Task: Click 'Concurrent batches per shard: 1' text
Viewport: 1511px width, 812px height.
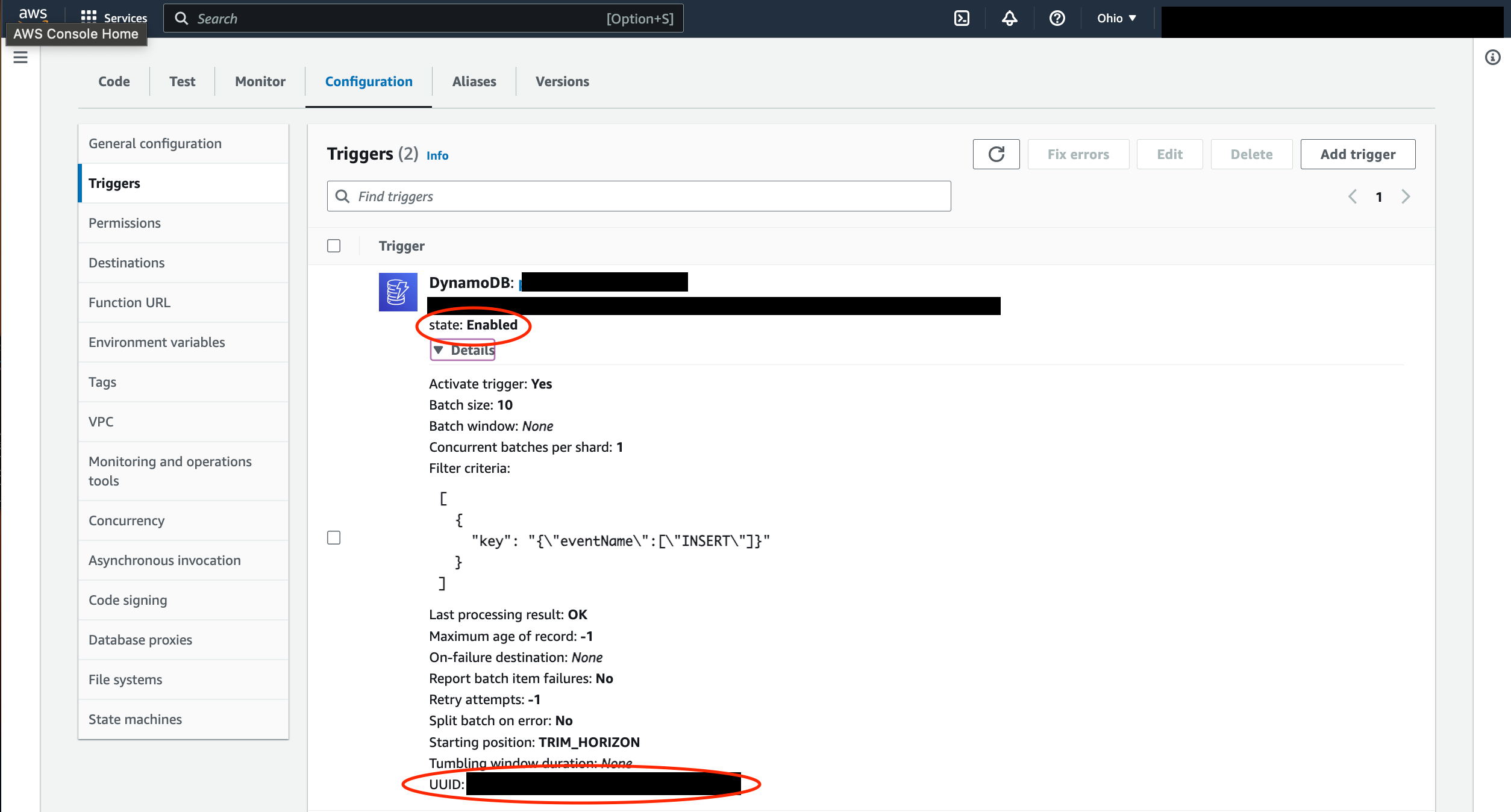Action: pos(526,447)
